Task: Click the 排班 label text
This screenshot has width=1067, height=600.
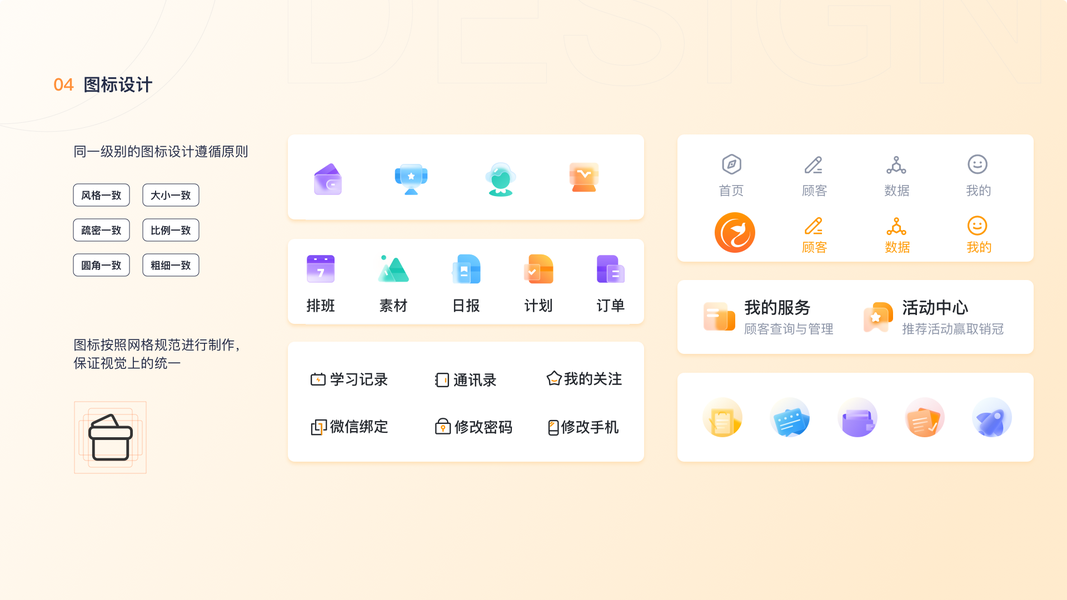Action: click(x=321, y=305)
